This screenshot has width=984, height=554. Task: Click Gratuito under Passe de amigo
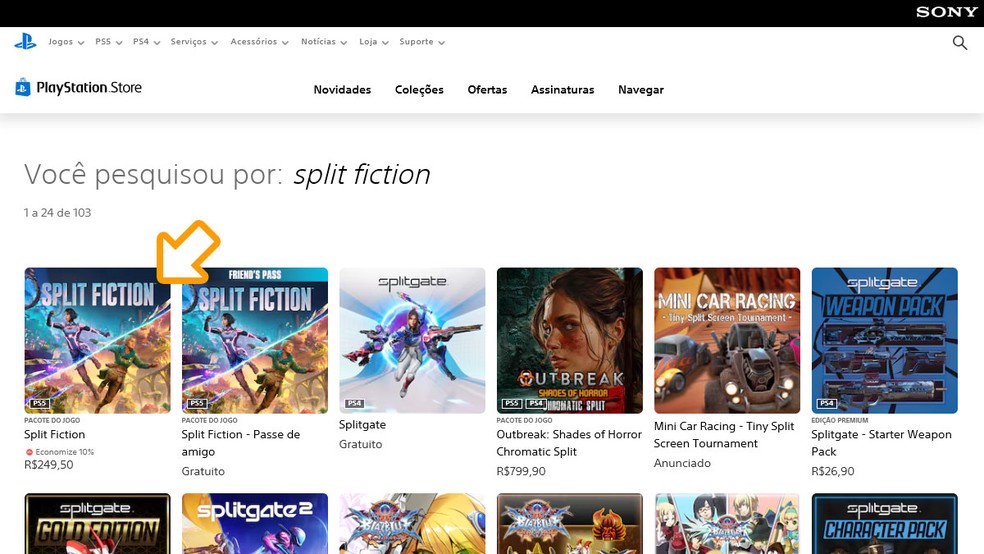tap(203, 471)
